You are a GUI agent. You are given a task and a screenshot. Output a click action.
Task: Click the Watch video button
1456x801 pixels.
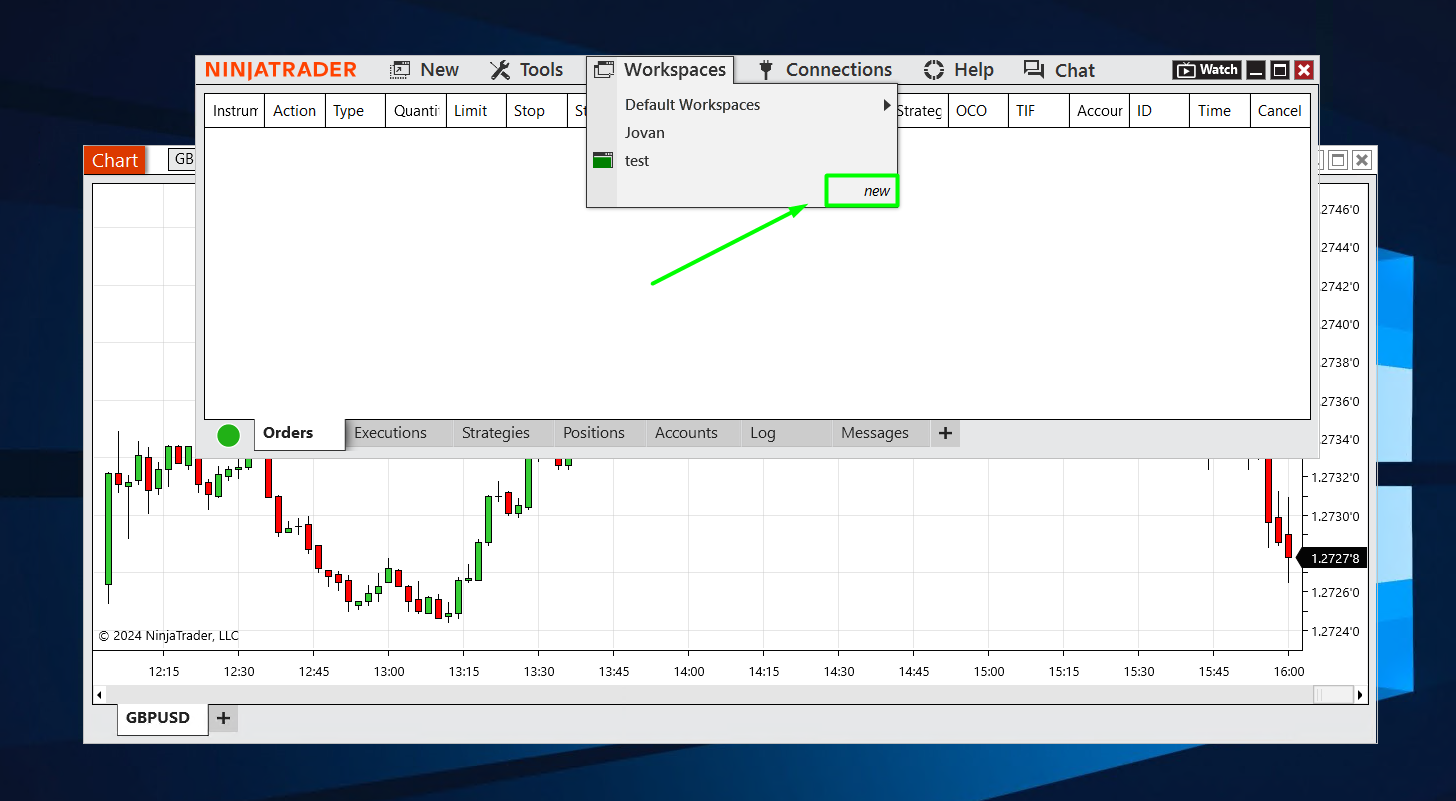[1207, 70]
